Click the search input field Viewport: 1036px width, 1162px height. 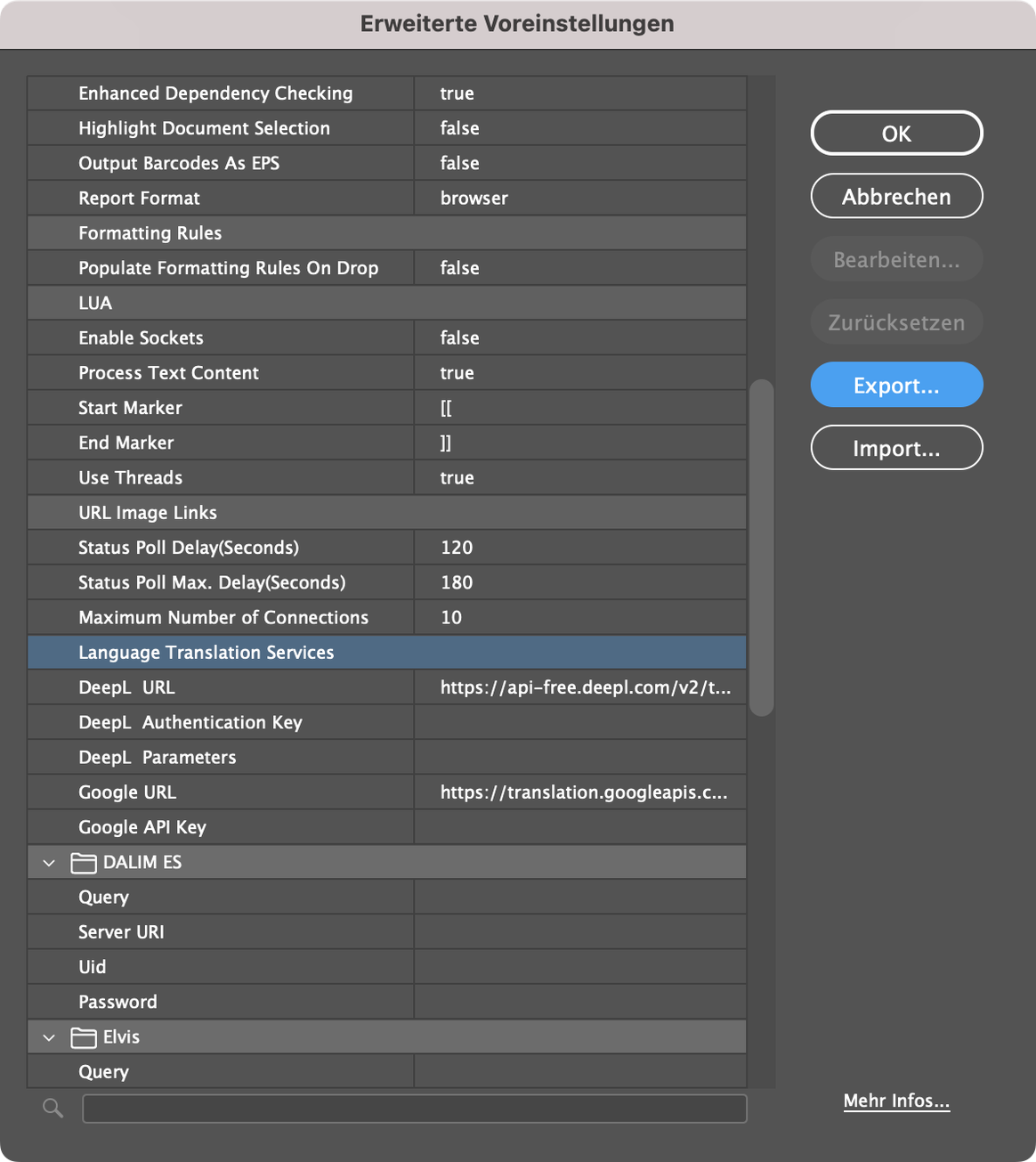coord(414,1109)
